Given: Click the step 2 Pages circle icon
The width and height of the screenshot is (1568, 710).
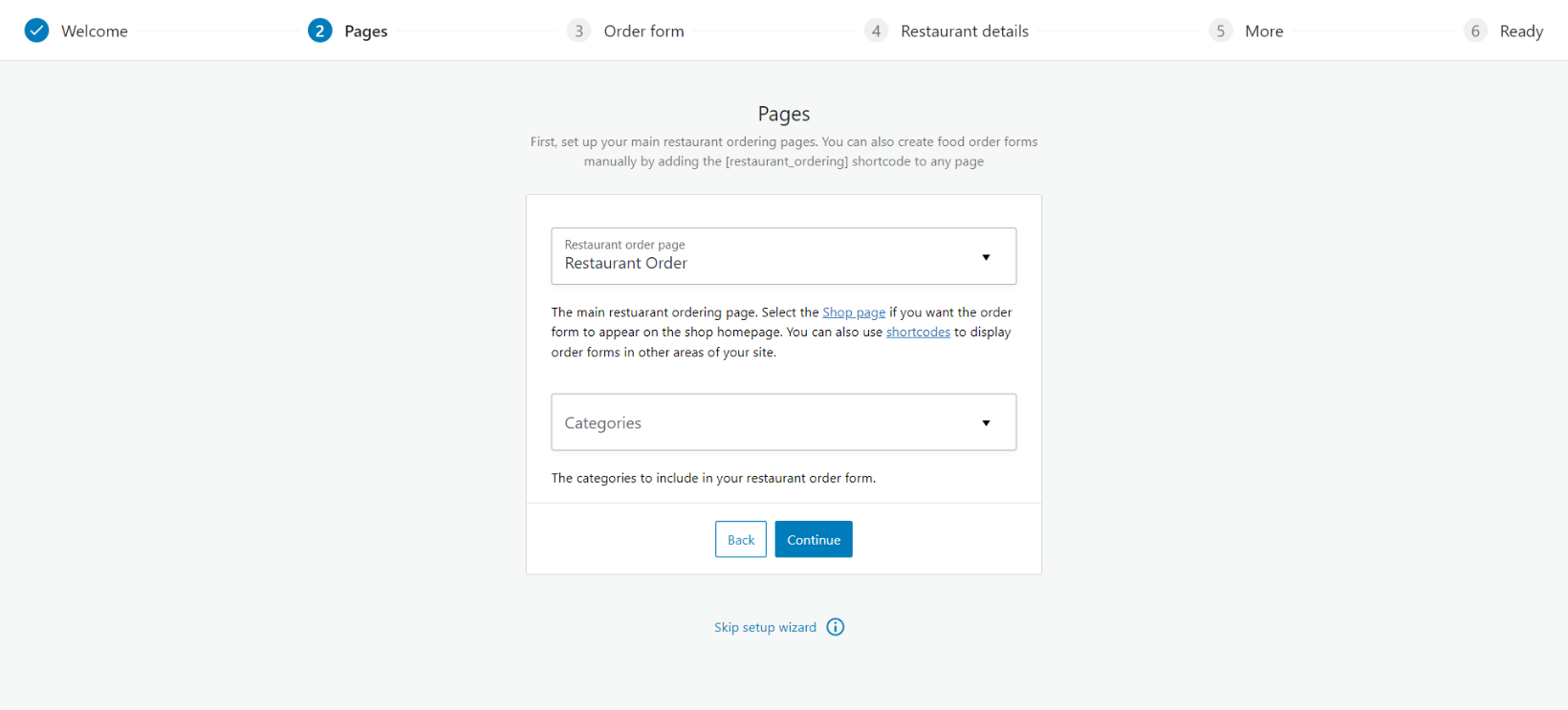Looking at the screenshot, I should 319,31.
